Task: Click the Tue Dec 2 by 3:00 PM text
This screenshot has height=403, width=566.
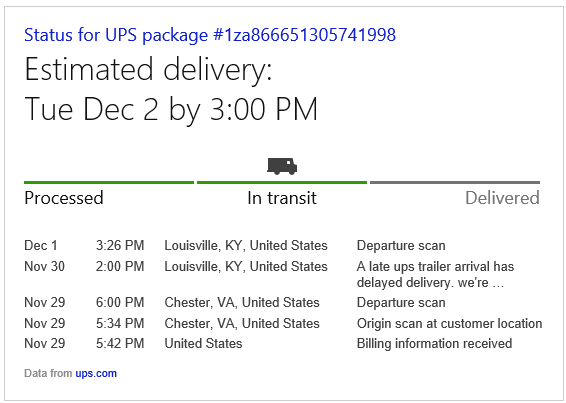Action: (x=171, y=109)
